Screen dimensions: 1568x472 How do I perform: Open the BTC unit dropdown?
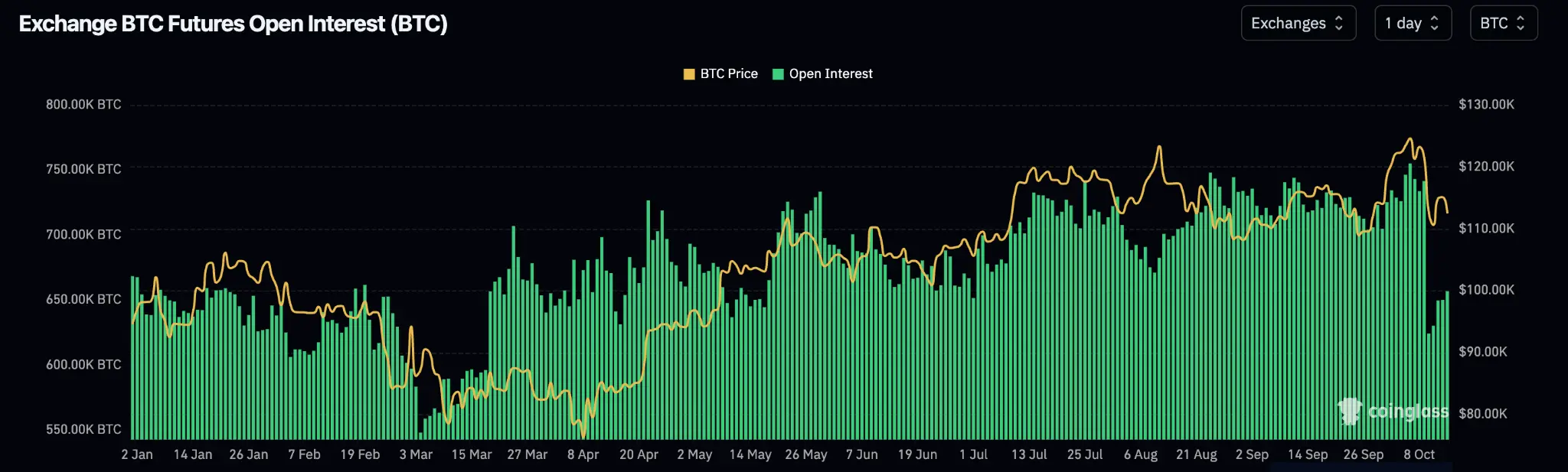point(1504,23)
